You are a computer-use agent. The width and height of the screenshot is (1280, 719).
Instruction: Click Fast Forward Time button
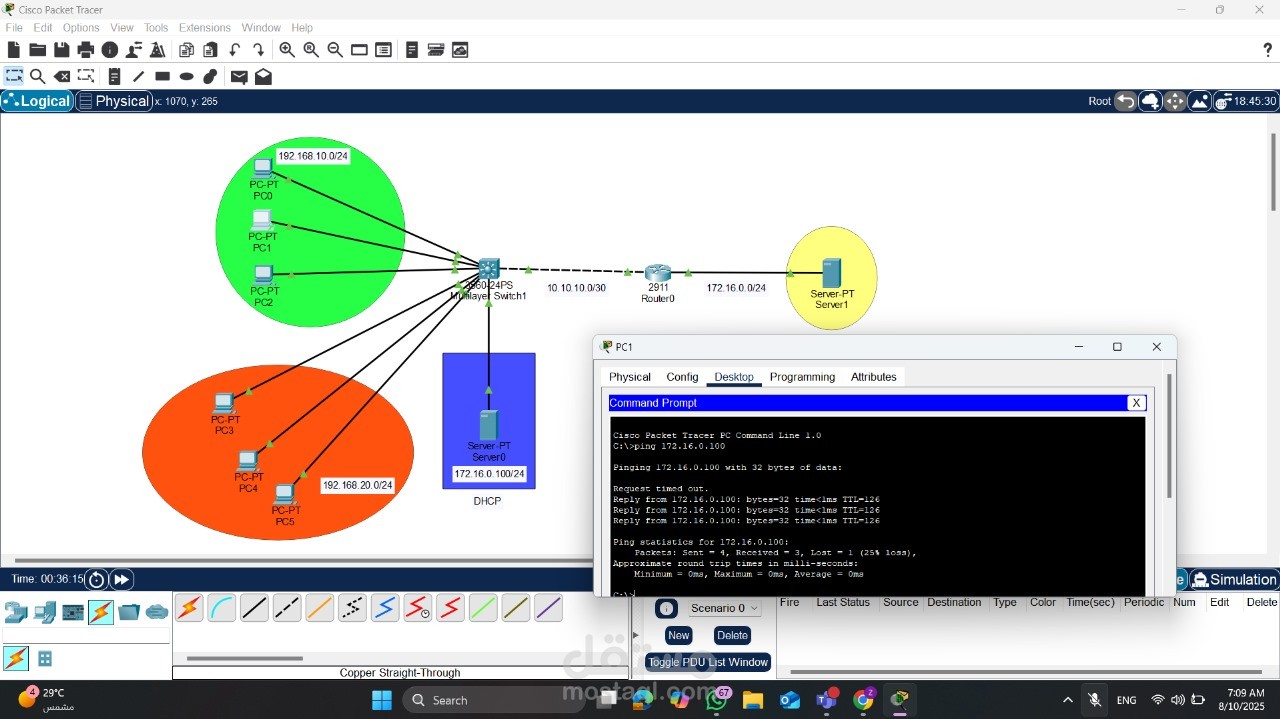(x=121, y=579)
